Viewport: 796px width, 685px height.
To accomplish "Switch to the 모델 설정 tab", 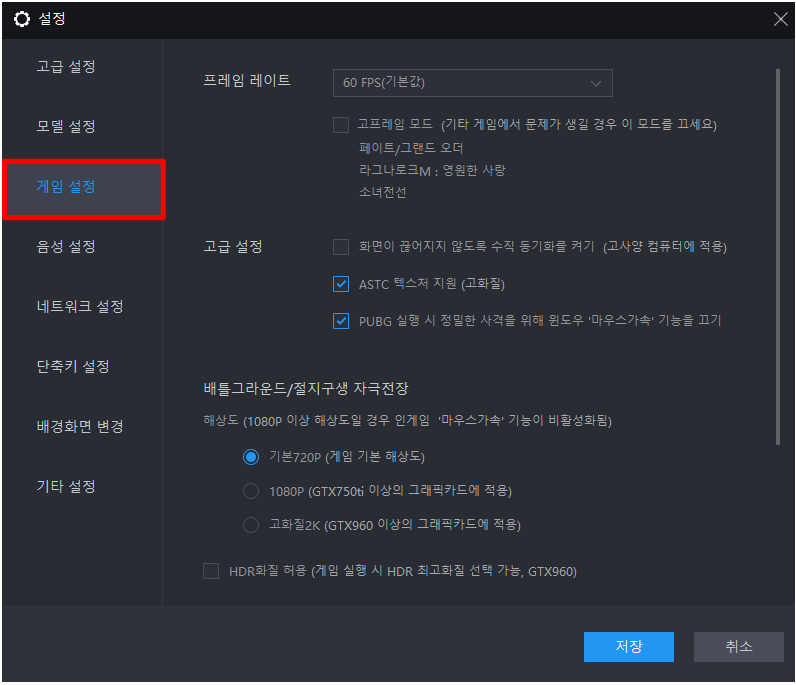I will (x=66, y=126).
